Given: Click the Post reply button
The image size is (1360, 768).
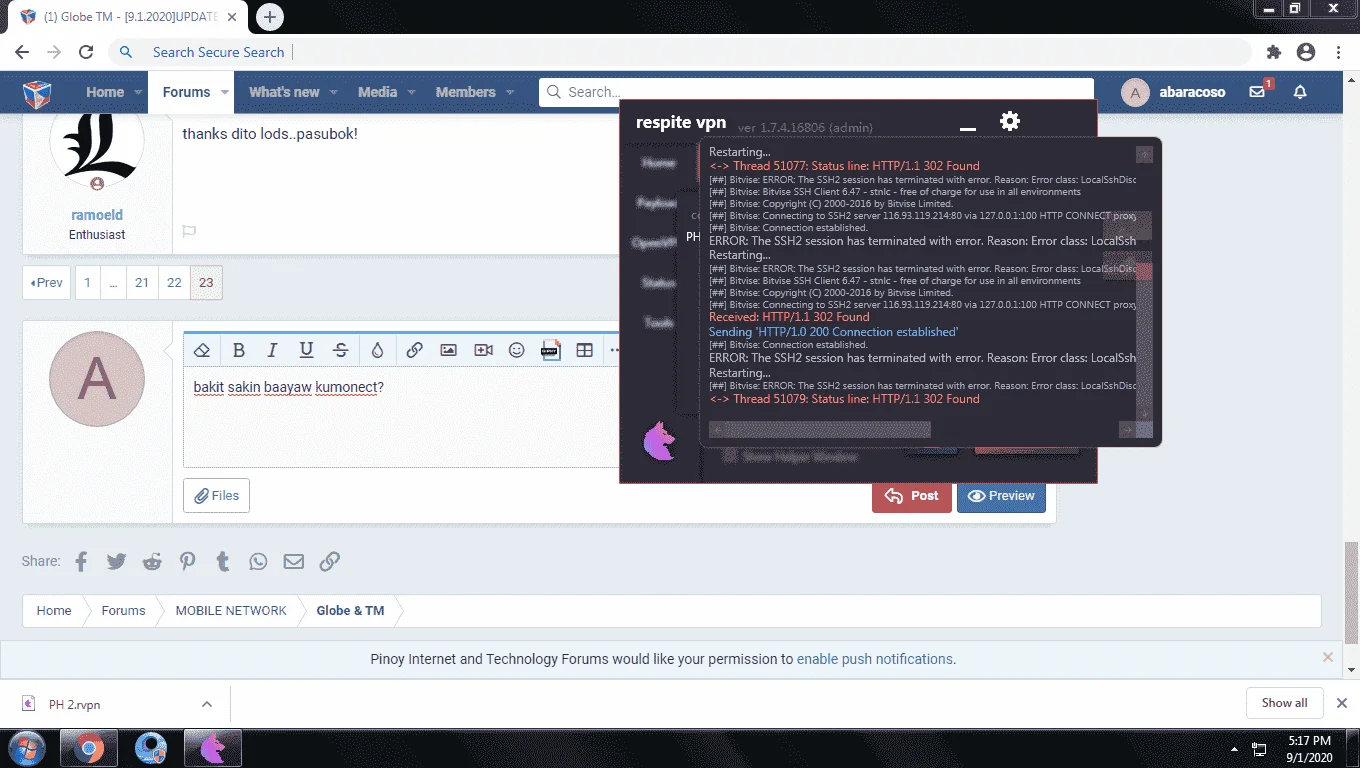Looking at the screenshot, I should click(912, 496).
